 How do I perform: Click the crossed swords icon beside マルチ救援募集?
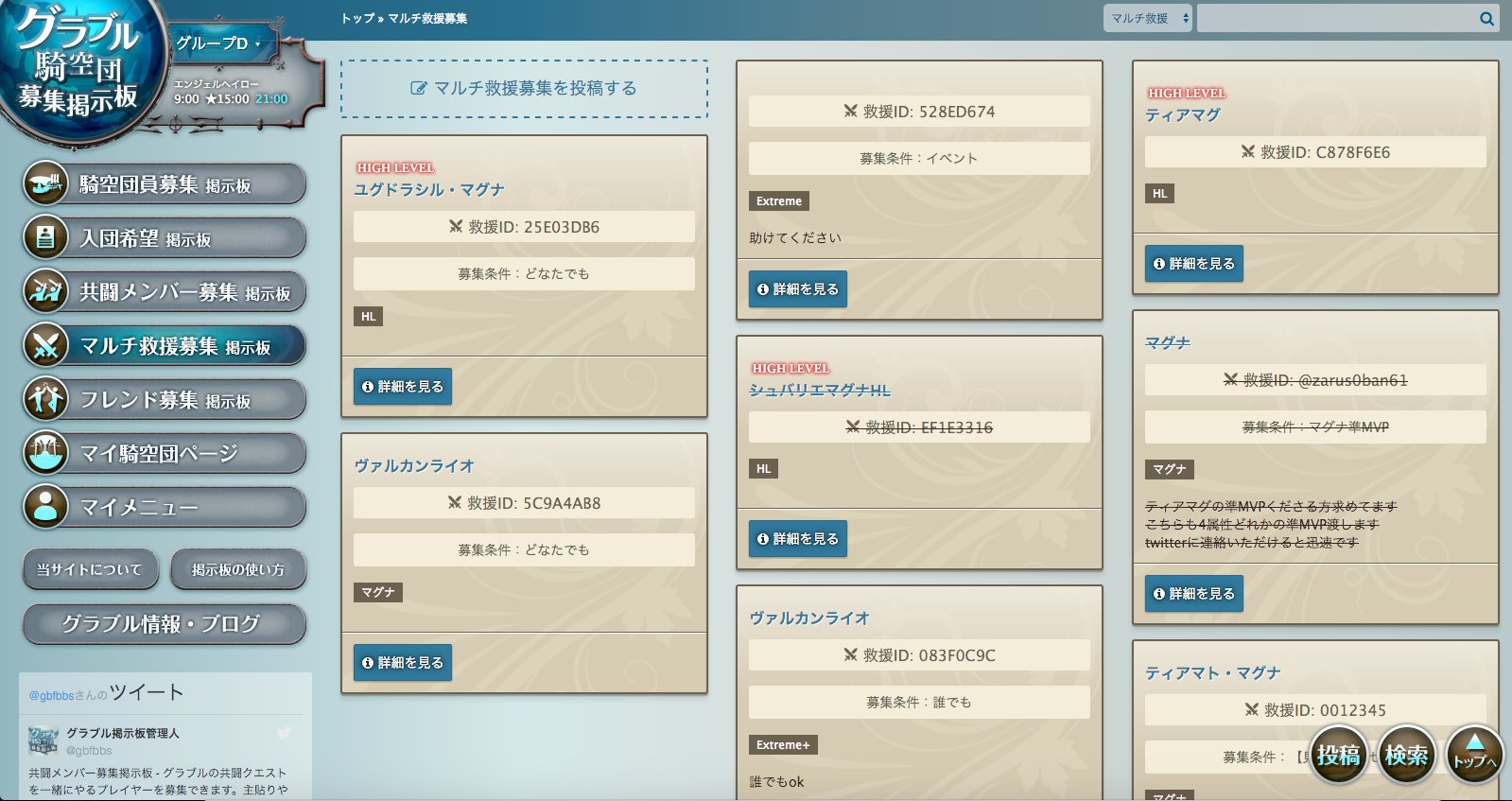tap(45, 345)
